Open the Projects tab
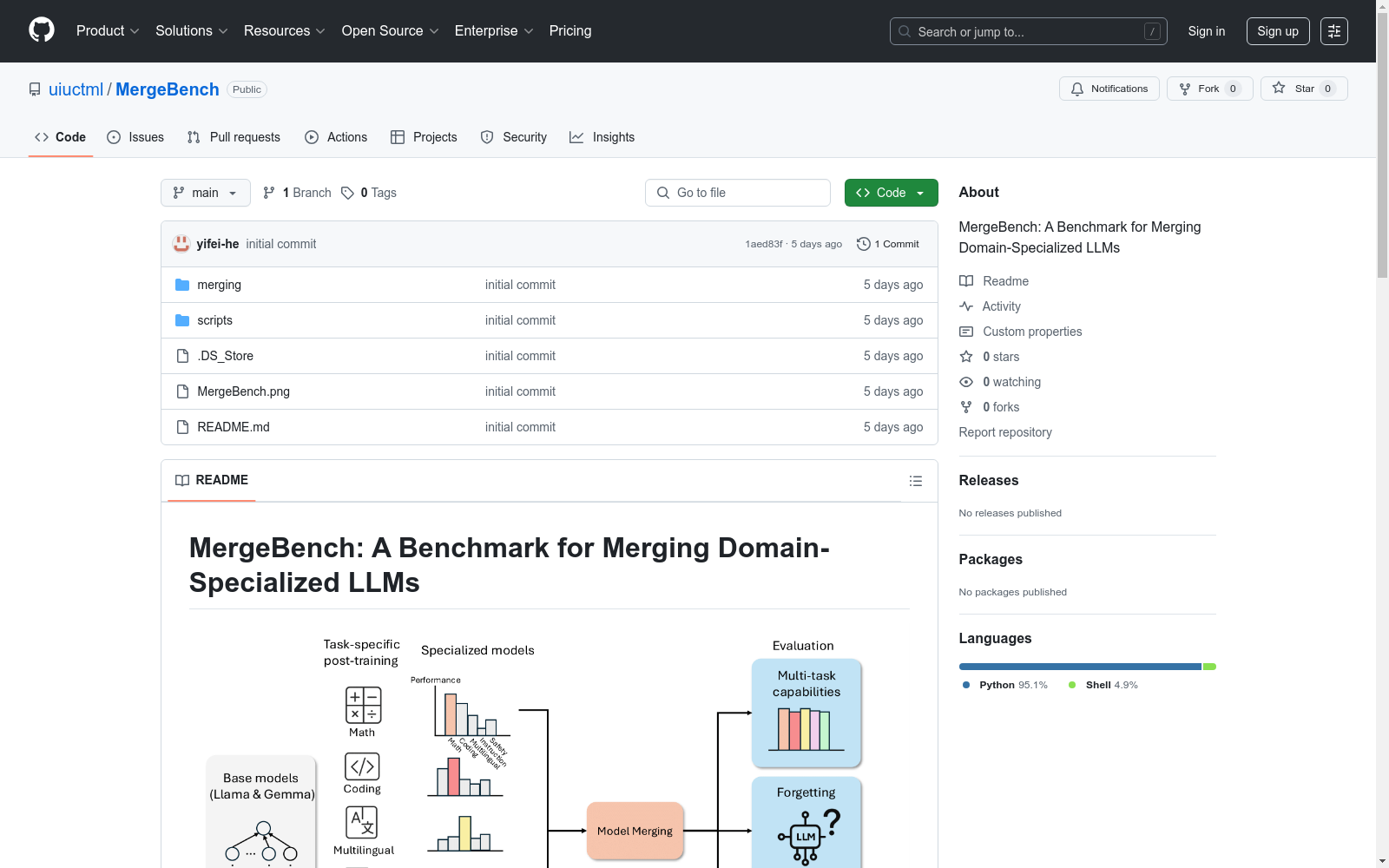1389x868 pixels. click(424, 137)
